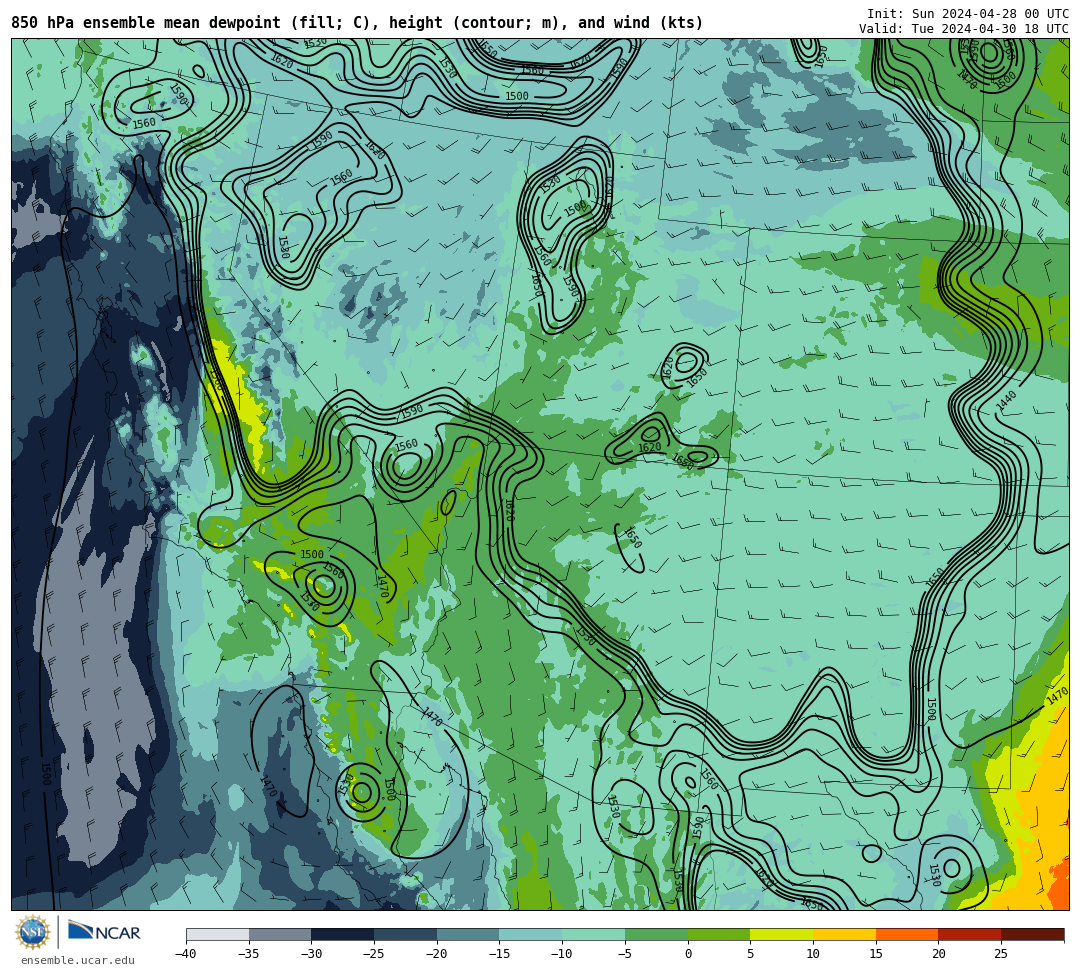The height and width of the screenshot is (973, 1080).
Task: Click the green segment between -5 and 0
Action: pos(656,934)
